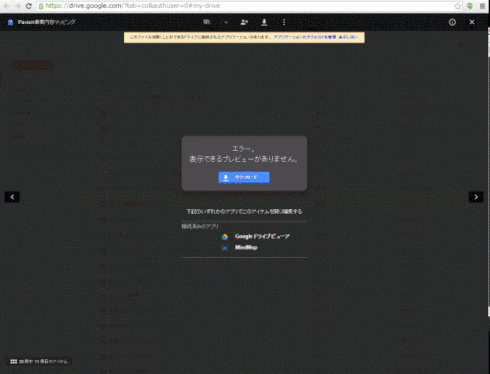Click the grid item counter at bottom left
This screenshot has height=374, width=490.
pos(39,361)
